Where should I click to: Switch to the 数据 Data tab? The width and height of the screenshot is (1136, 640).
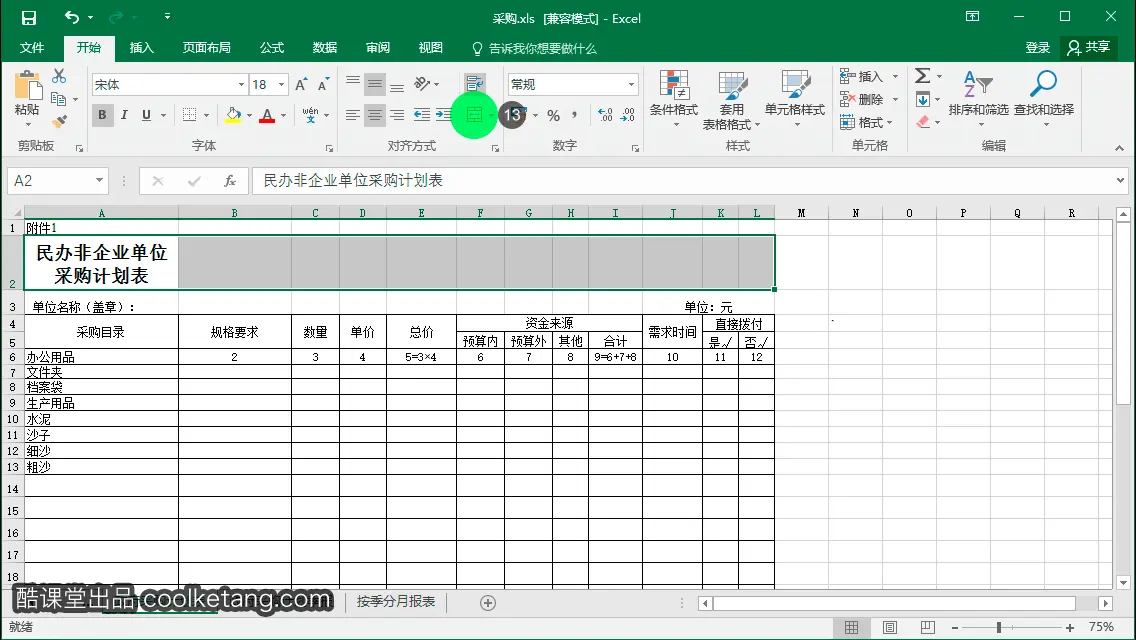[x=325, y=48]
